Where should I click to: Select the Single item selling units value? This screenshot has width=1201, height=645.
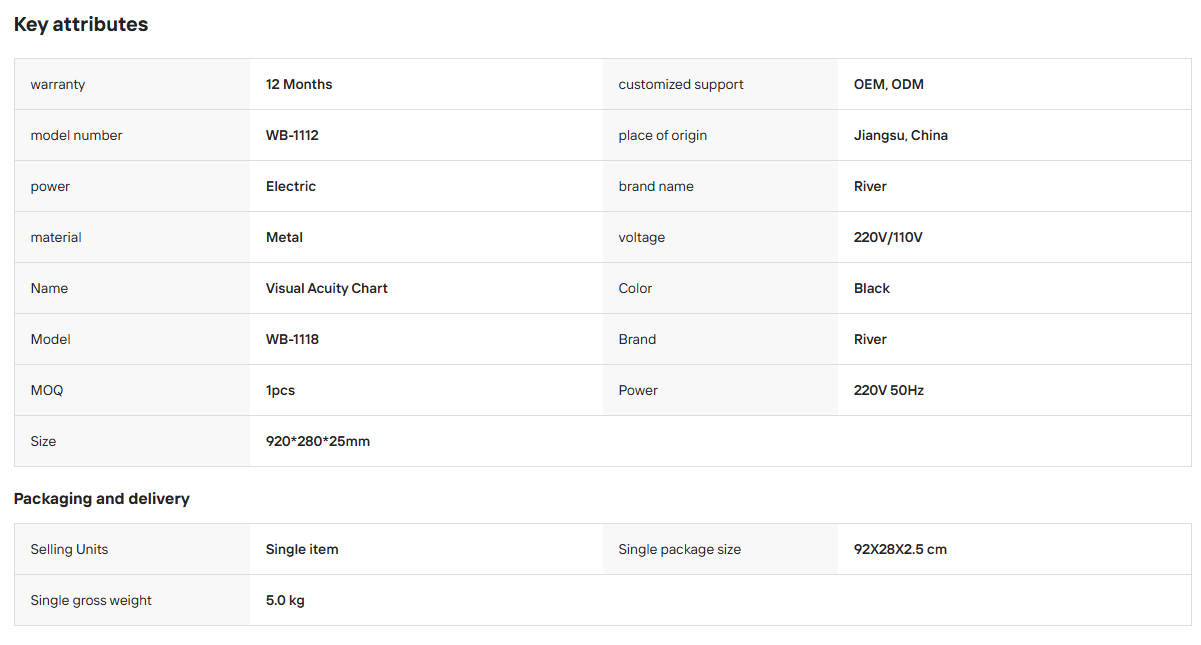[302, 549]
